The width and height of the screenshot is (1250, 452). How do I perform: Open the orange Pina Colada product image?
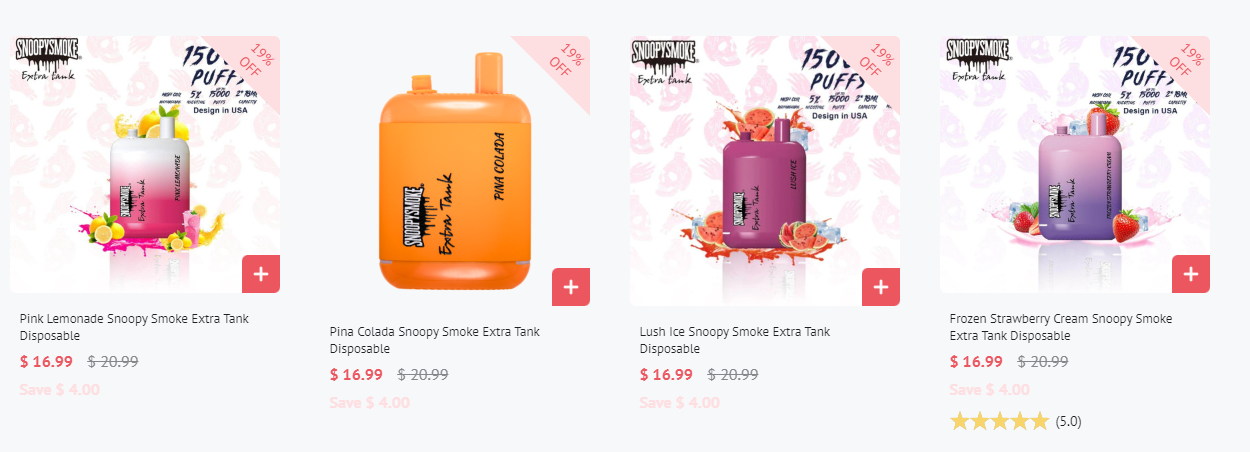click(x=455, y=171)
